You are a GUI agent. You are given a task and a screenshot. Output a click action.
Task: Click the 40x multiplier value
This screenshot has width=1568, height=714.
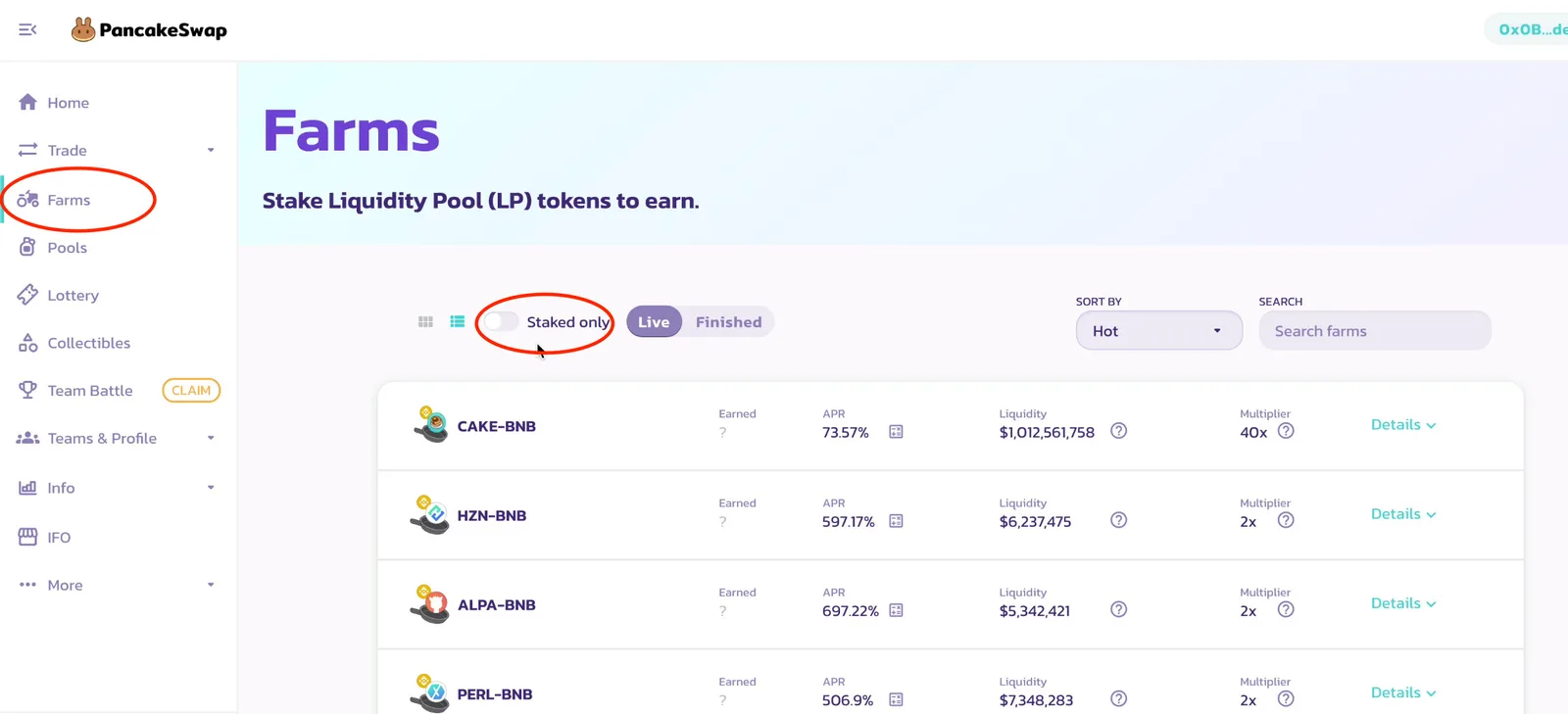pyautogui.click(x=1253, y=432)
